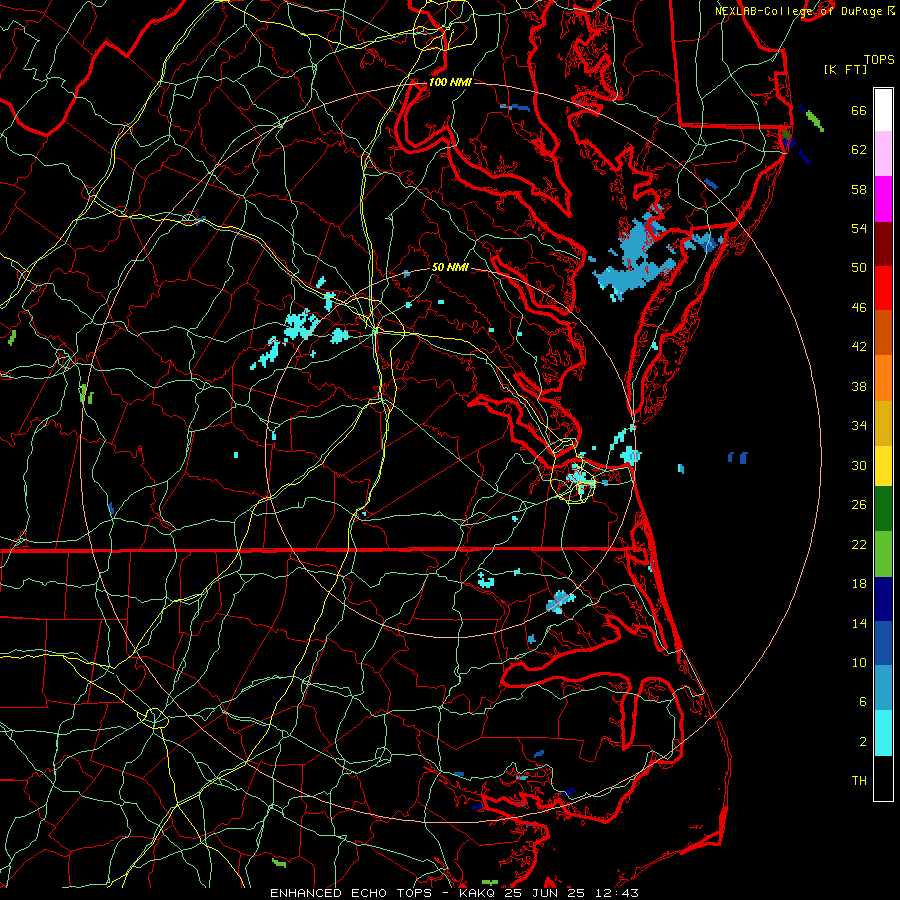Click the "50" legend value

point(859,268)
